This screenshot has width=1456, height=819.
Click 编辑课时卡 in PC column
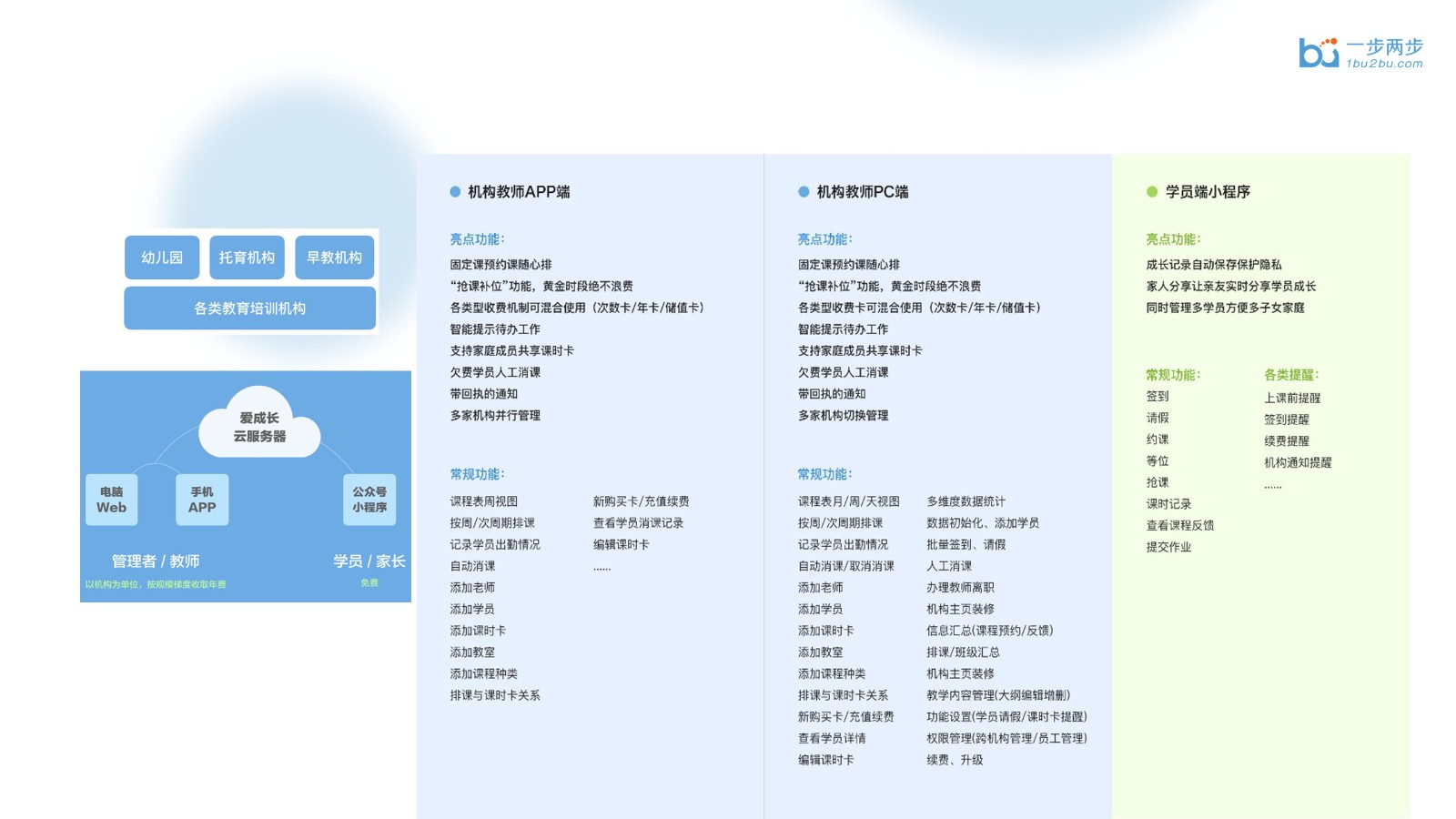[x=826, y=760]
